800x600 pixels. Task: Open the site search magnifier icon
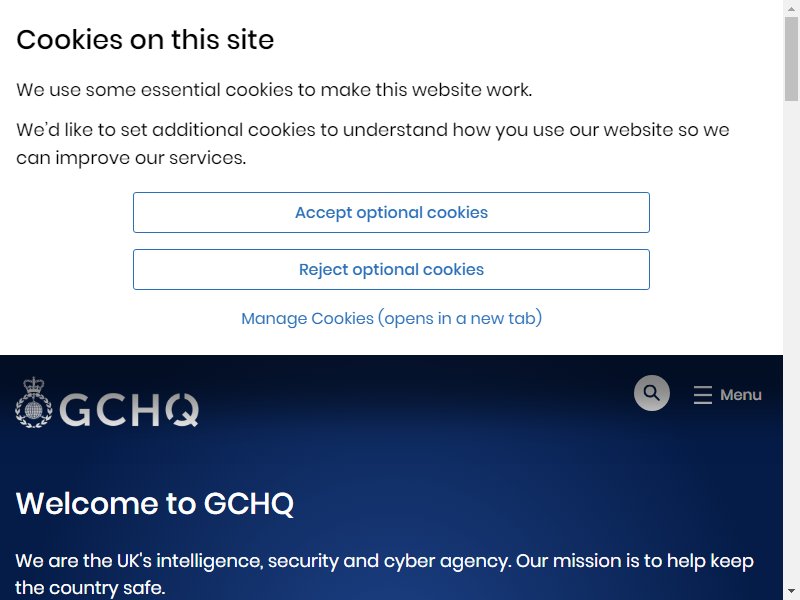[x=652, y=393]
